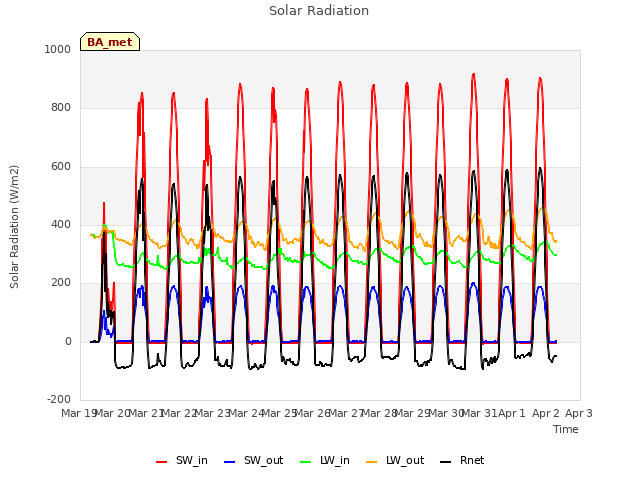Click the Mar 19 x-axis tick label
Image resolution: width=640 pixels, height=480 pixels.
point(79,413)
